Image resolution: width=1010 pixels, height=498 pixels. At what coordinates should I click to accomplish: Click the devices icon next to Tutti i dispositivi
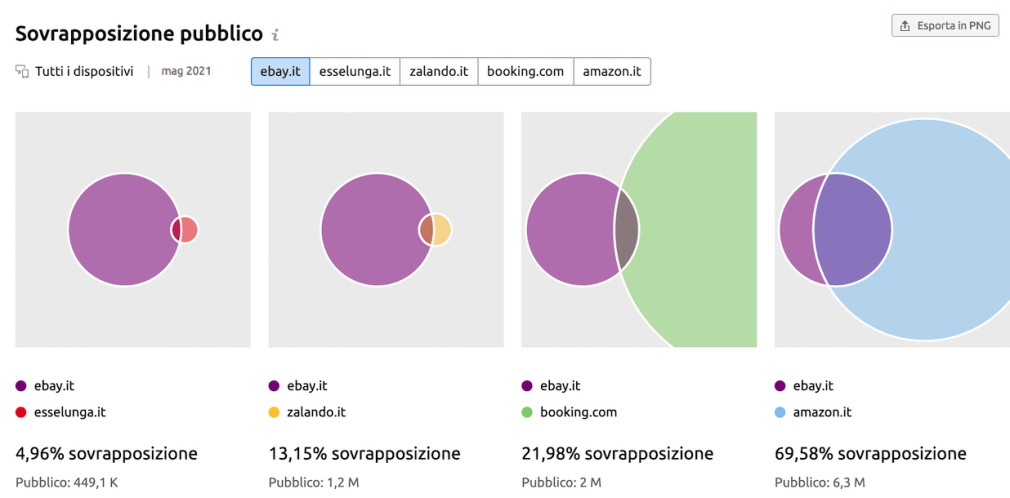(x=23, y=72)
